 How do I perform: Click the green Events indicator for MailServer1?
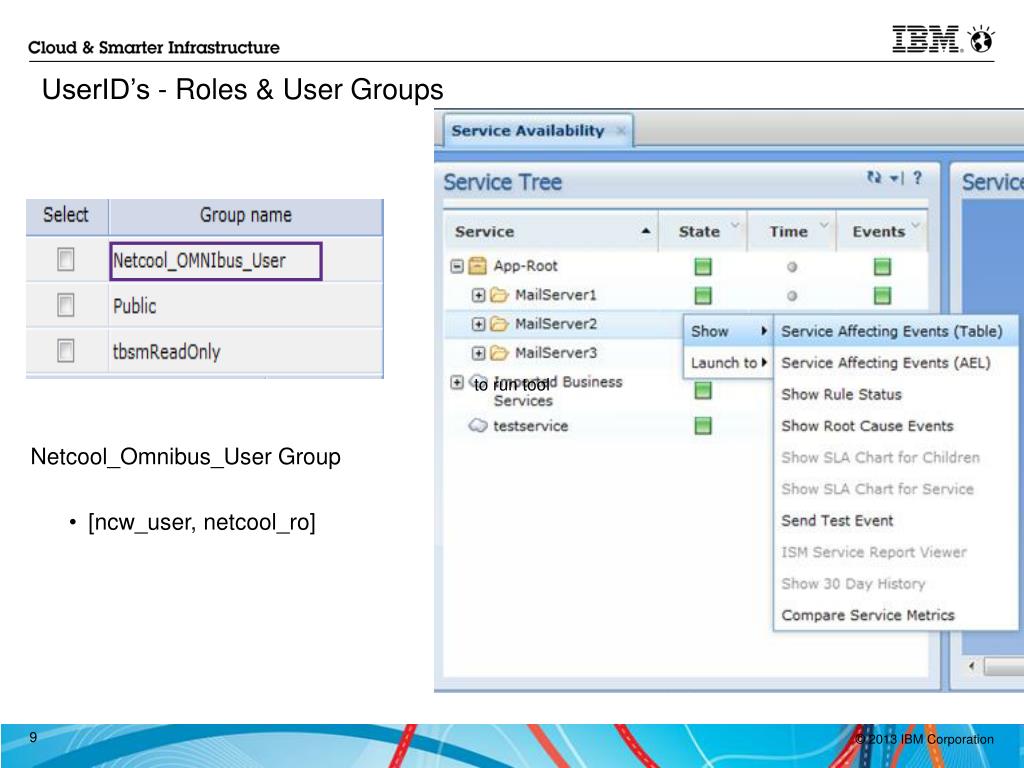[x=882, y=295]
